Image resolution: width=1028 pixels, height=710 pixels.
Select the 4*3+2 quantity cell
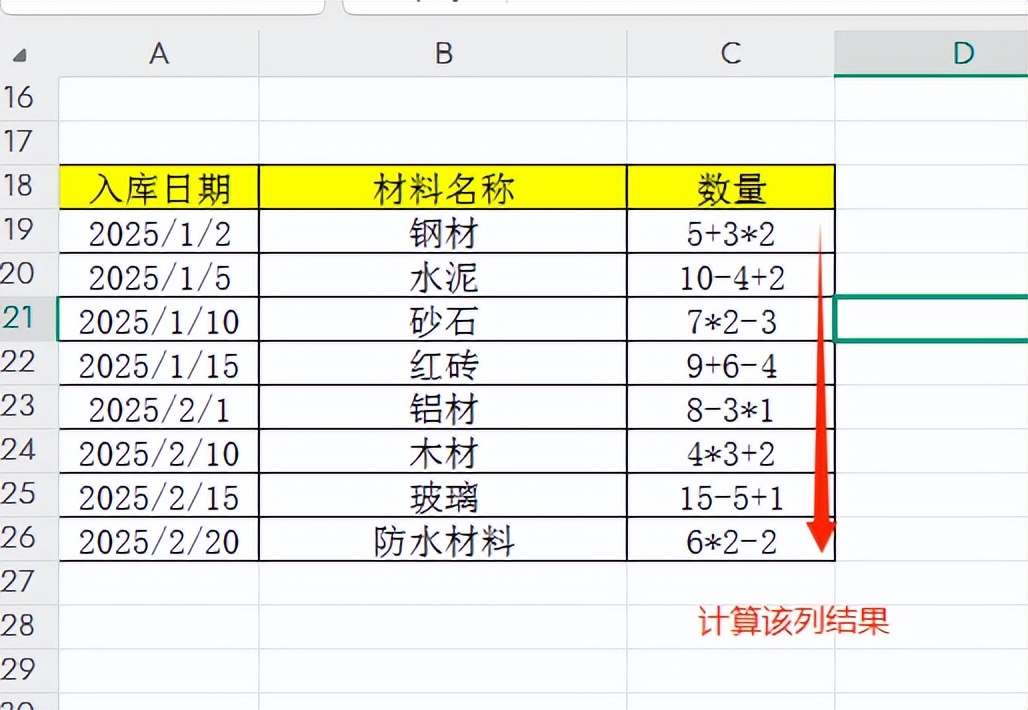click(x=730, y=450)
